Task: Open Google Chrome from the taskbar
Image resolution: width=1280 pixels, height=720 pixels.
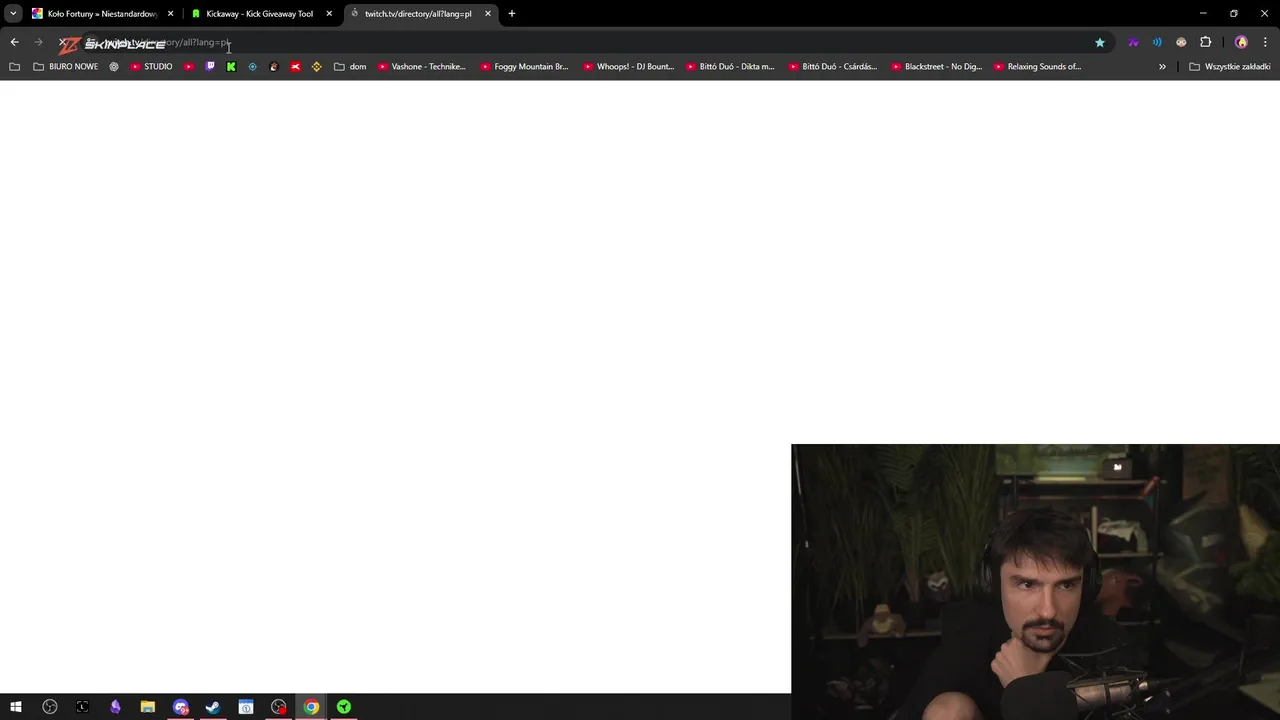Action: click(311, 707)
